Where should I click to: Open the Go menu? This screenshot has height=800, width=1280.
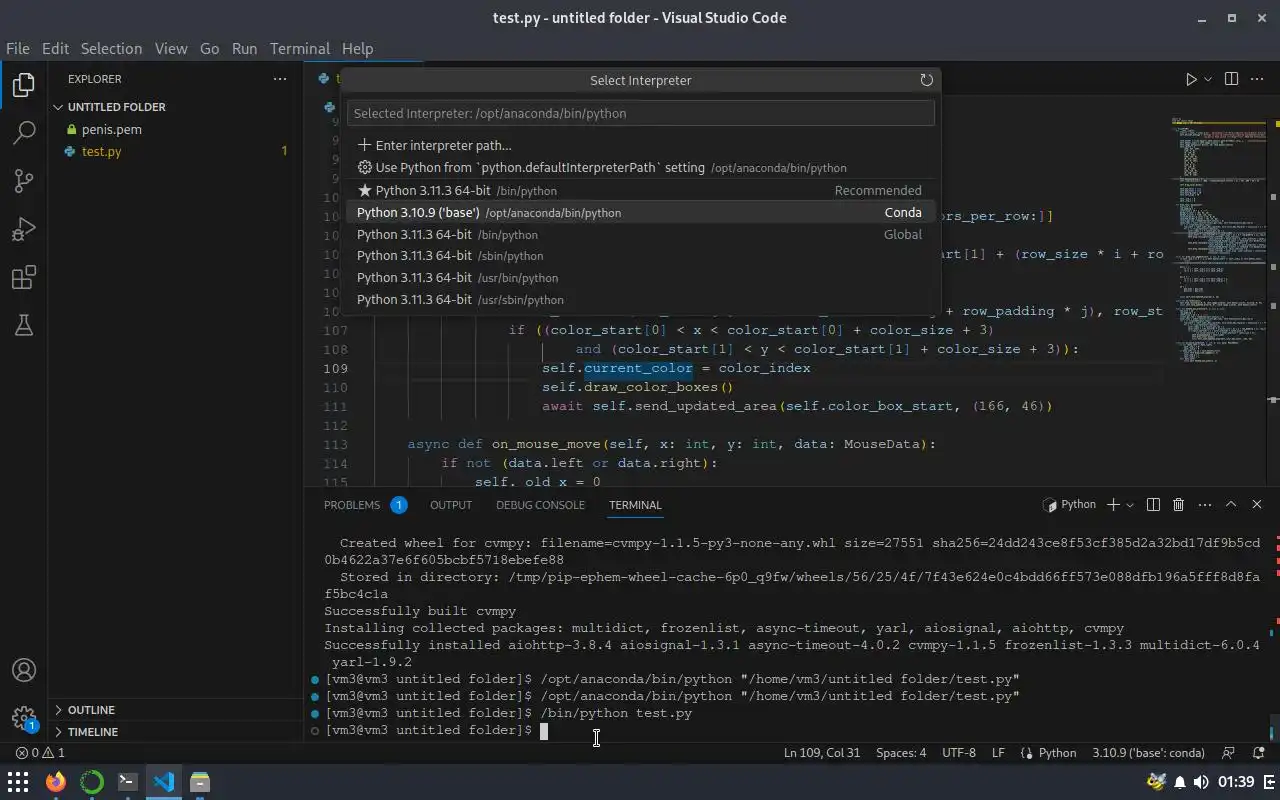209,48
